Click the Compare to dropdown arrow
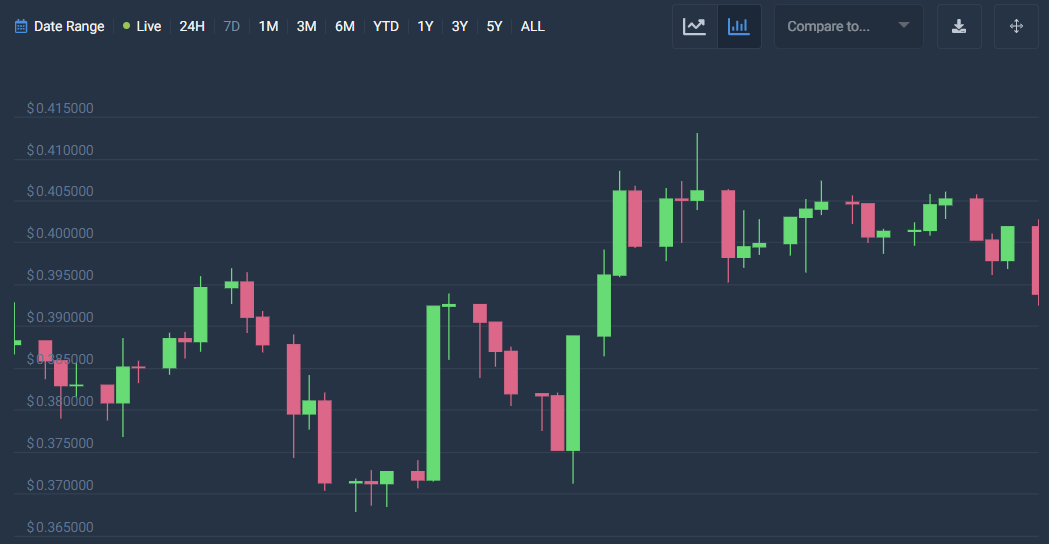The height and width of the screenshot is (544, 1049). 904,26
